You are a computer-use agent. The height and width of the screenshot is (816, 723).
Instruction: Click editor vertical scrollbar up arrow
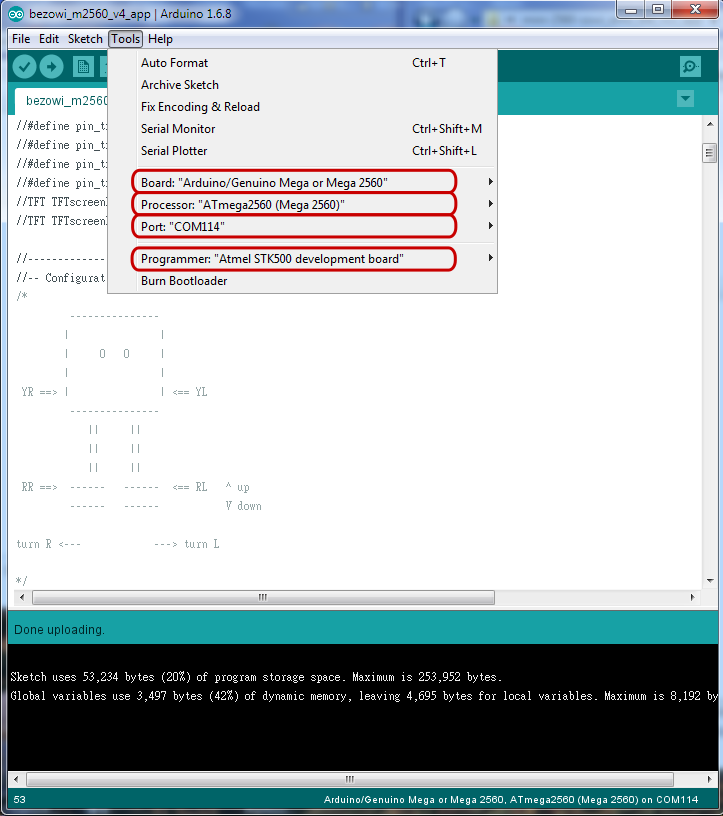tap(710, 124)
